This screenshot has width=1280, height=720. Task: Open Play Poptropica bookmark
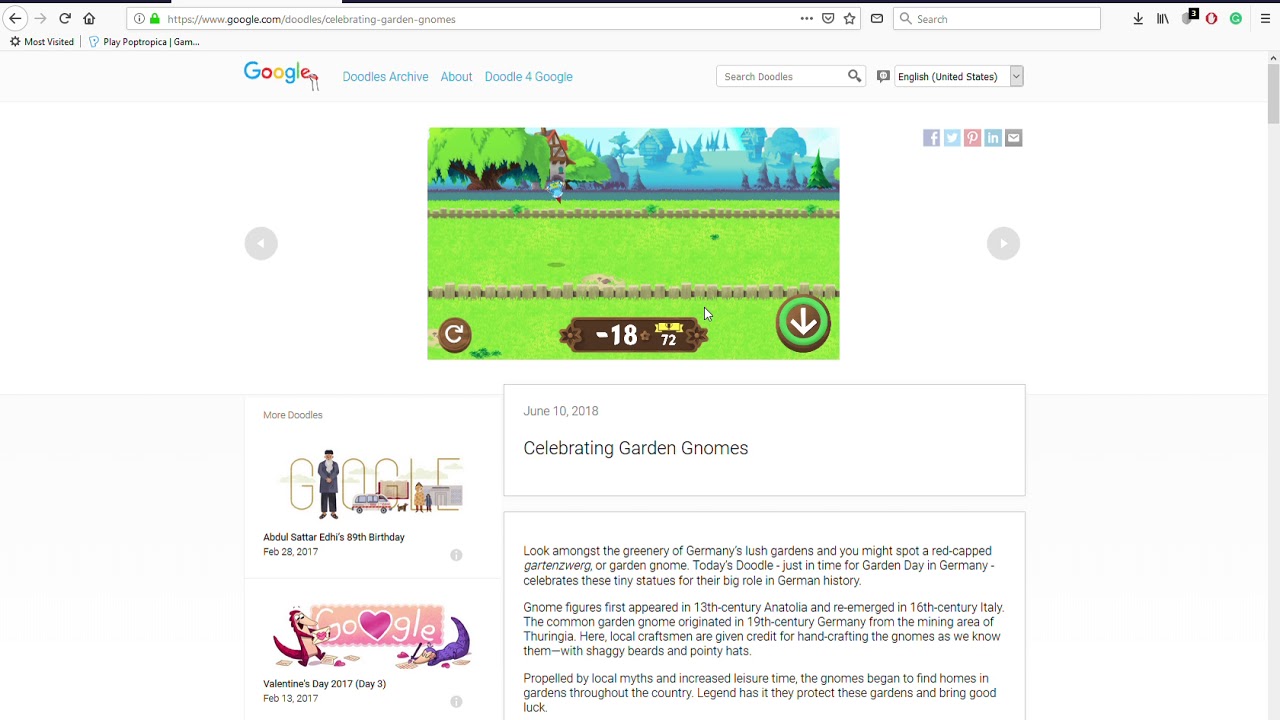(x=145, y=42)
